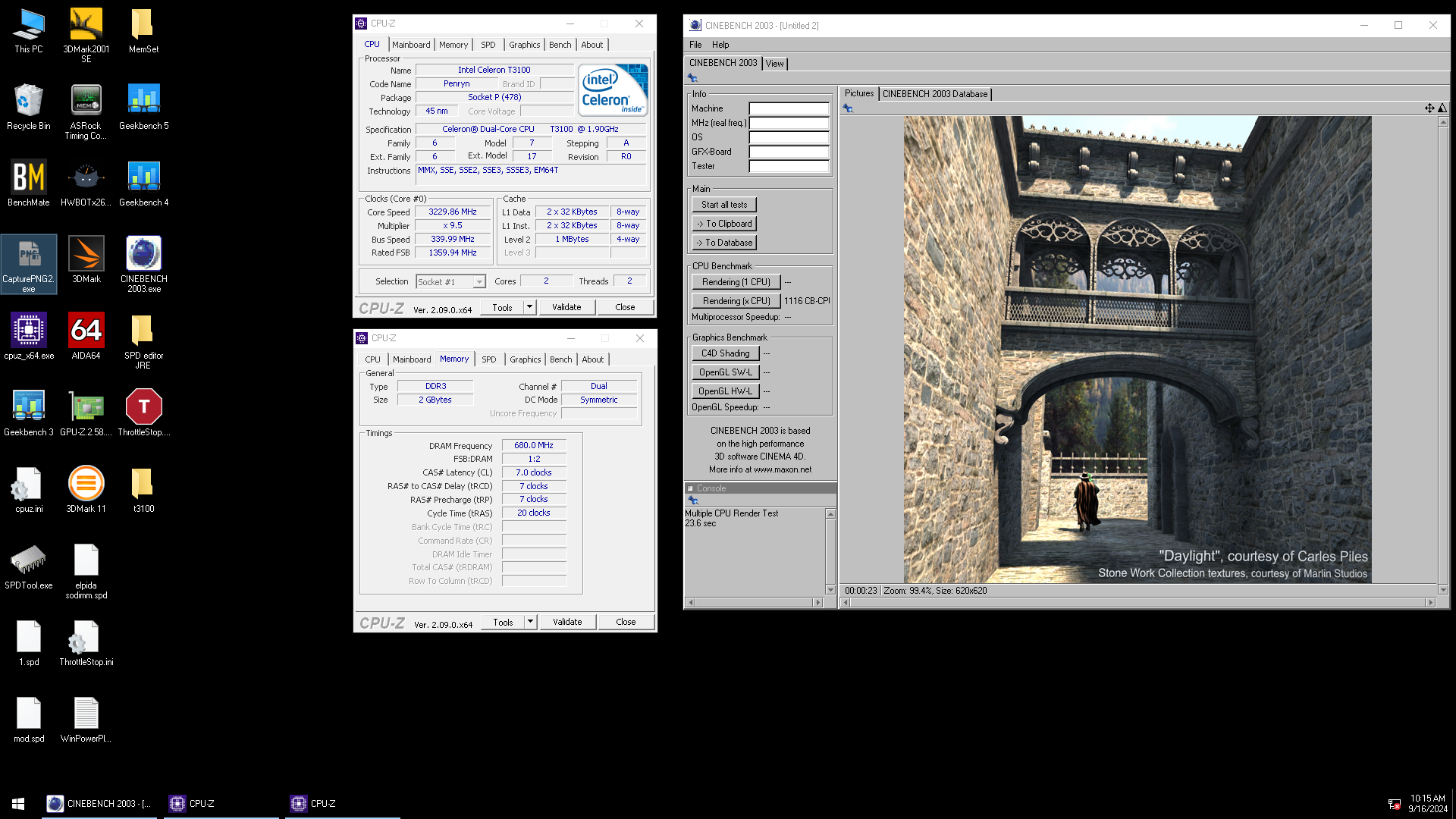
Task: Launch HWBOTx265 desktop icon
Action: 86,184
